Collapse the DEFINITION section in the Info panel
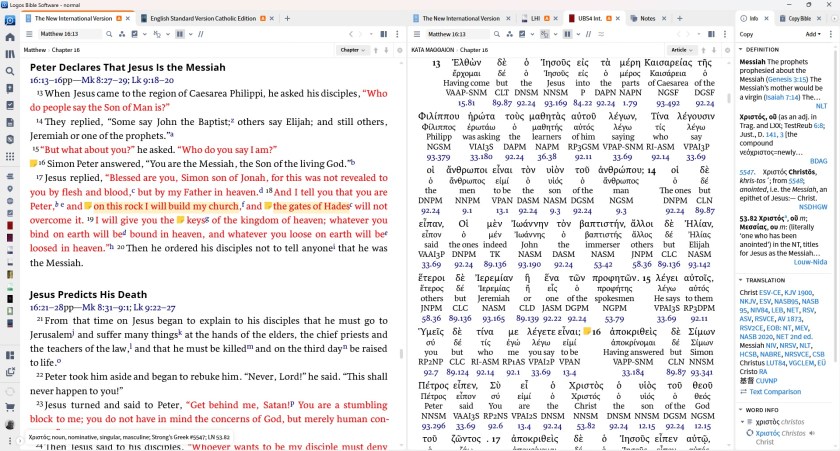 (744, 49)
